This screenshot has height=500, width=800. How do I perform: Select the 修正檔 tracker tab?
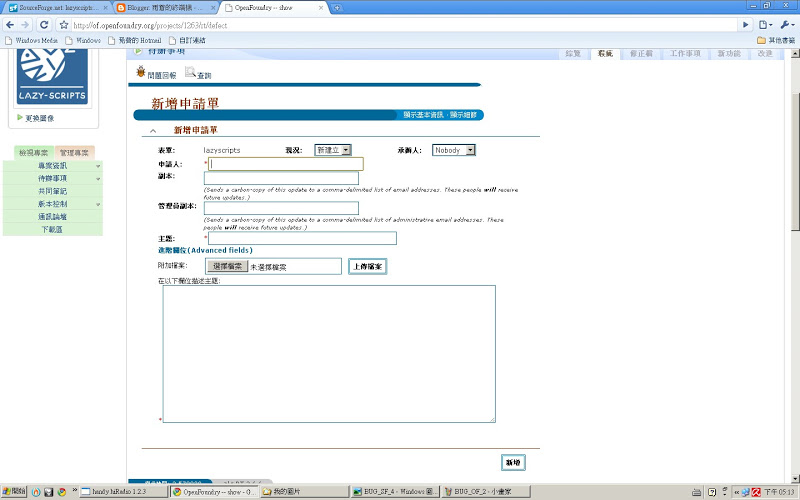pos(641,54)
